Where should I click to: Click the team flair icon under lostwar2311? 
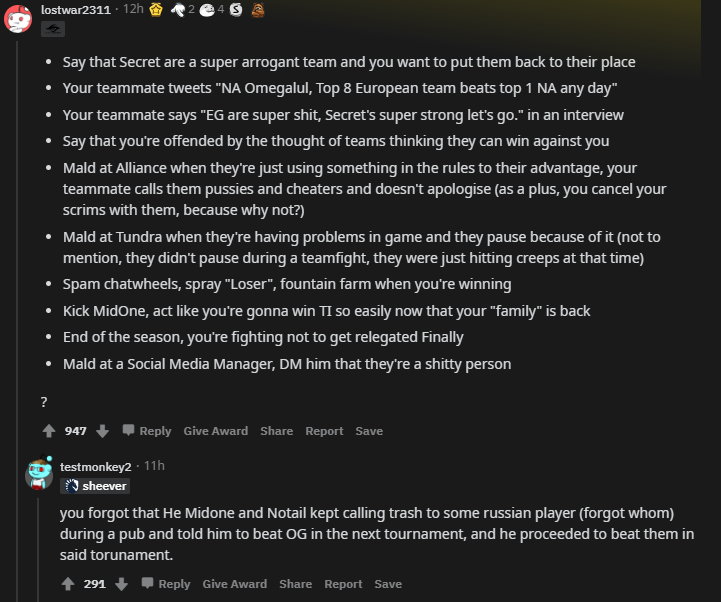click(x=53, y=29)
